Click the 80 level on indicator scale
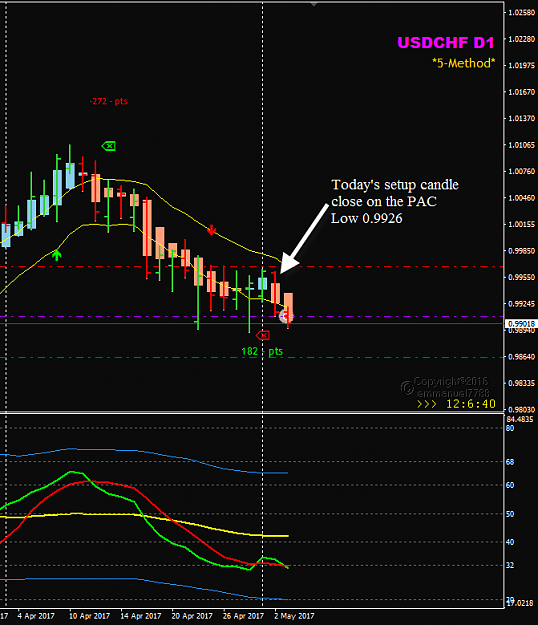Viewport: 538px width, 625px height. tap(510, 428)
